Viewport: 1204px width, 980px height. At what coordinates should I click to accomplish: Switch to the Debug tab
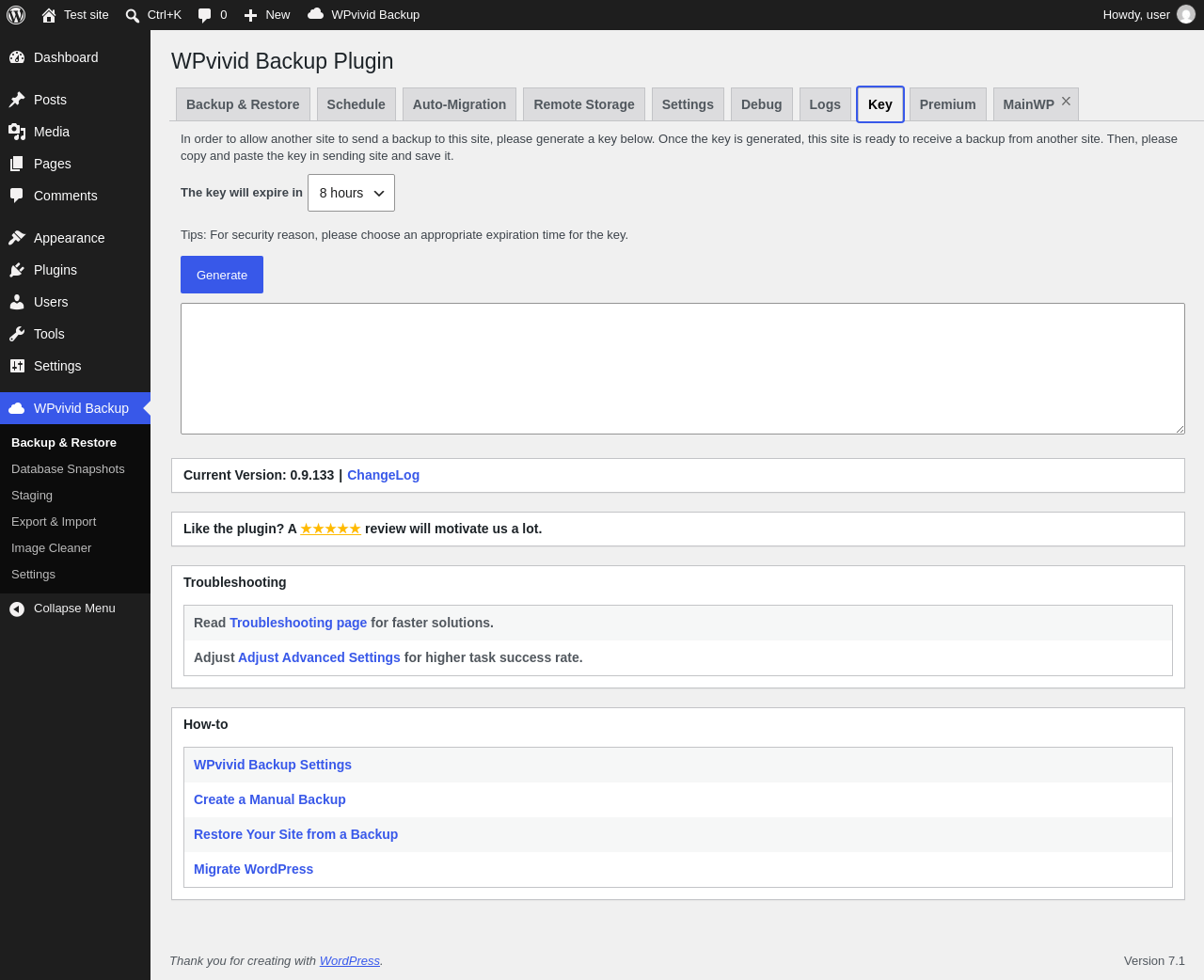[x=762, y=104]
